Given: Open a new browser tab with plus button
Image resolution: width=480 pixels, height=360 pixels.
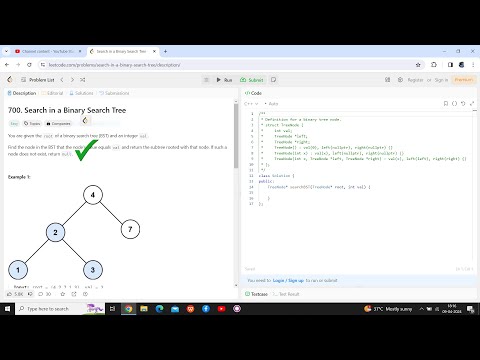Looking at the screenshot, I should (165, 51).
